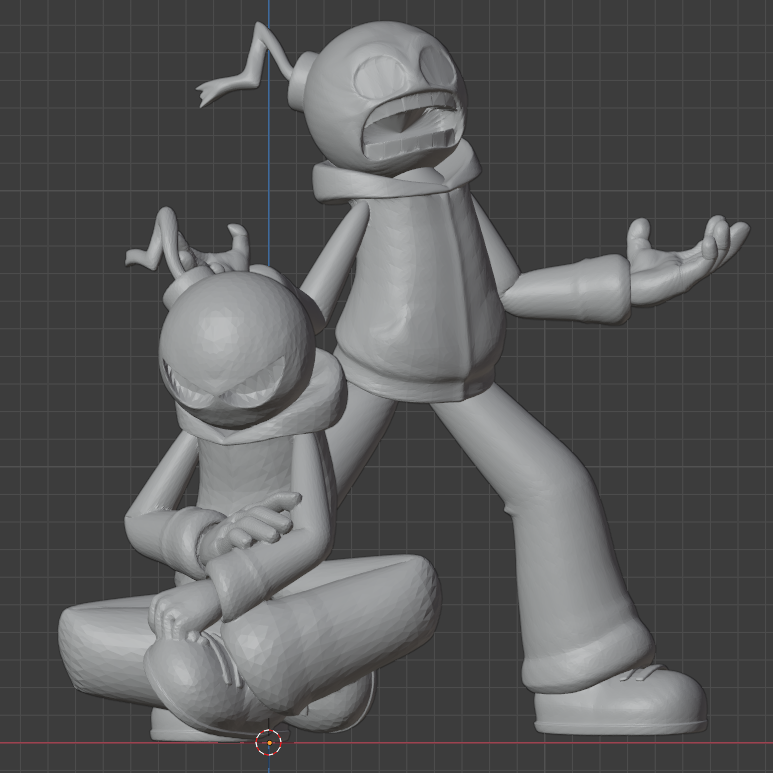This screenshot has height=773, width=773.
Task: Select the standing character's hoodie torso
Action: [x=419, y=296]
